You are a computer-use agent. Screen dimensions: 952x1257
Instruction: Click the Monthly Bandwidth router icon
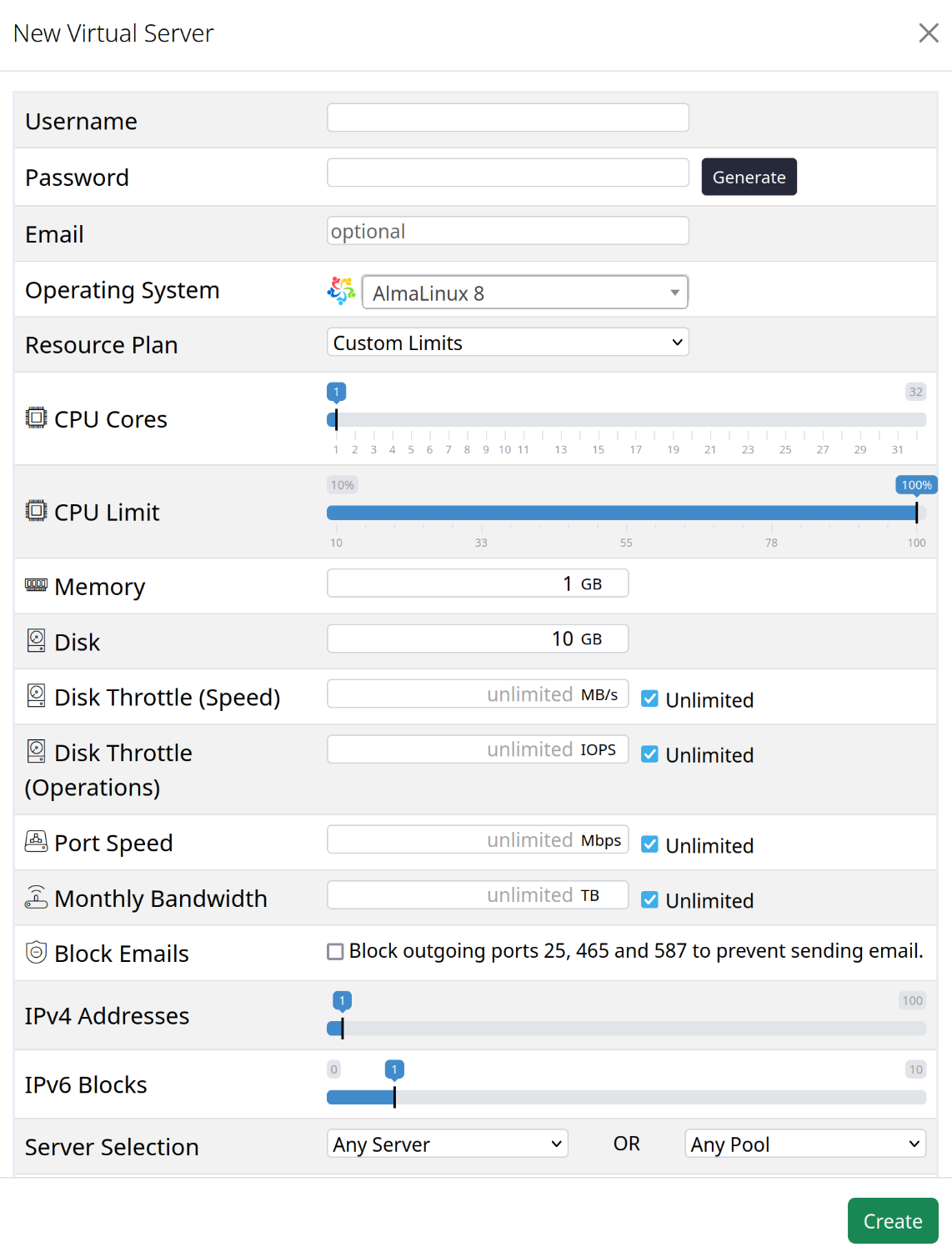(x=36, y=897)
